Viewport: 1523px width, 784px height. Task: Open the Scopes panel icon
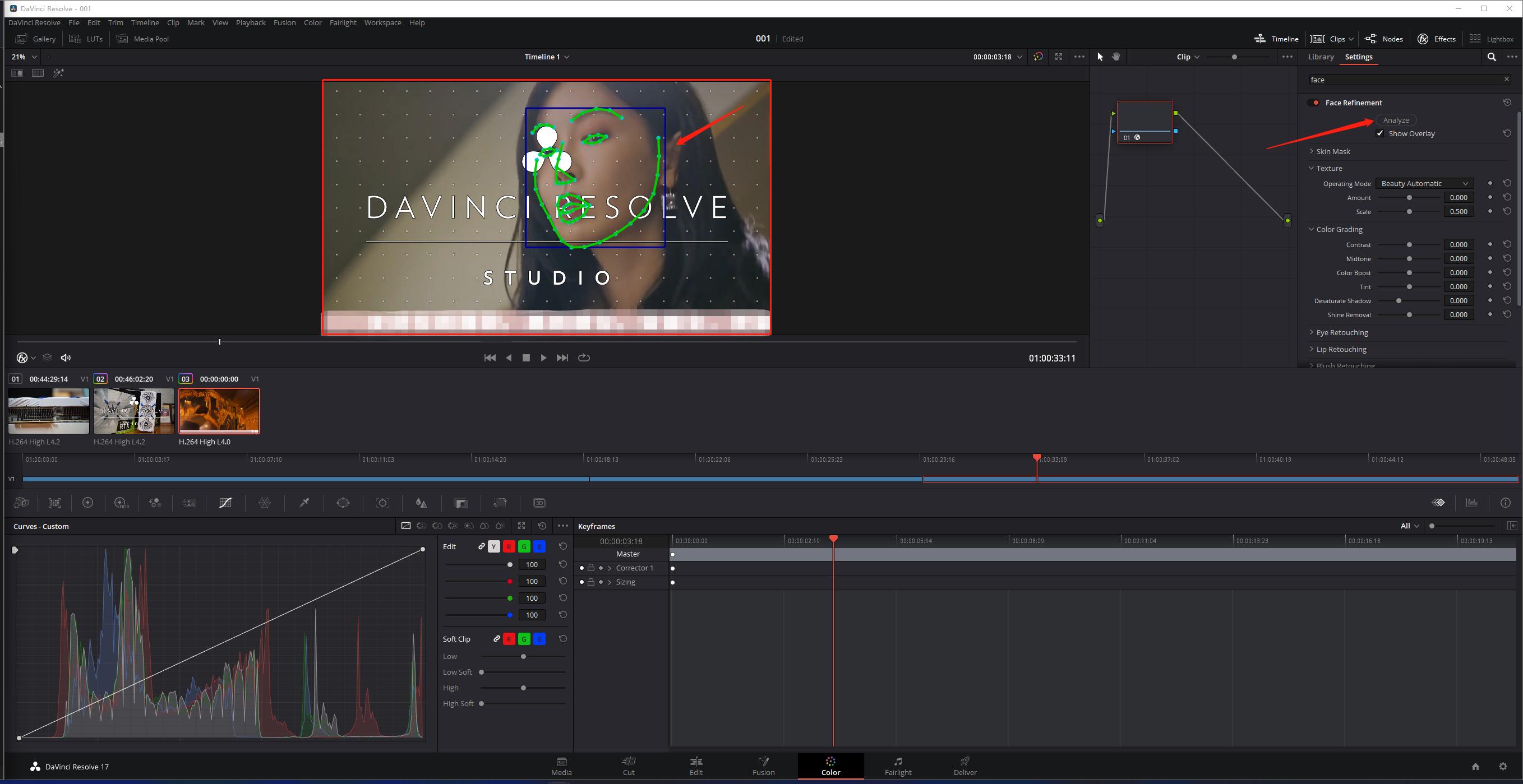point(1471,503)
